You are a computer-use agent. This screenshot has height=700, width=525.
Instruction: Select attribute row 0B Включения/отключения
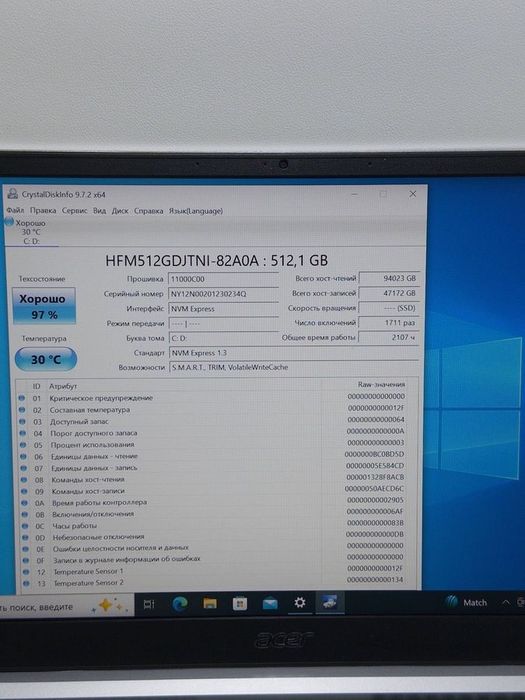[x=218, y=514]
